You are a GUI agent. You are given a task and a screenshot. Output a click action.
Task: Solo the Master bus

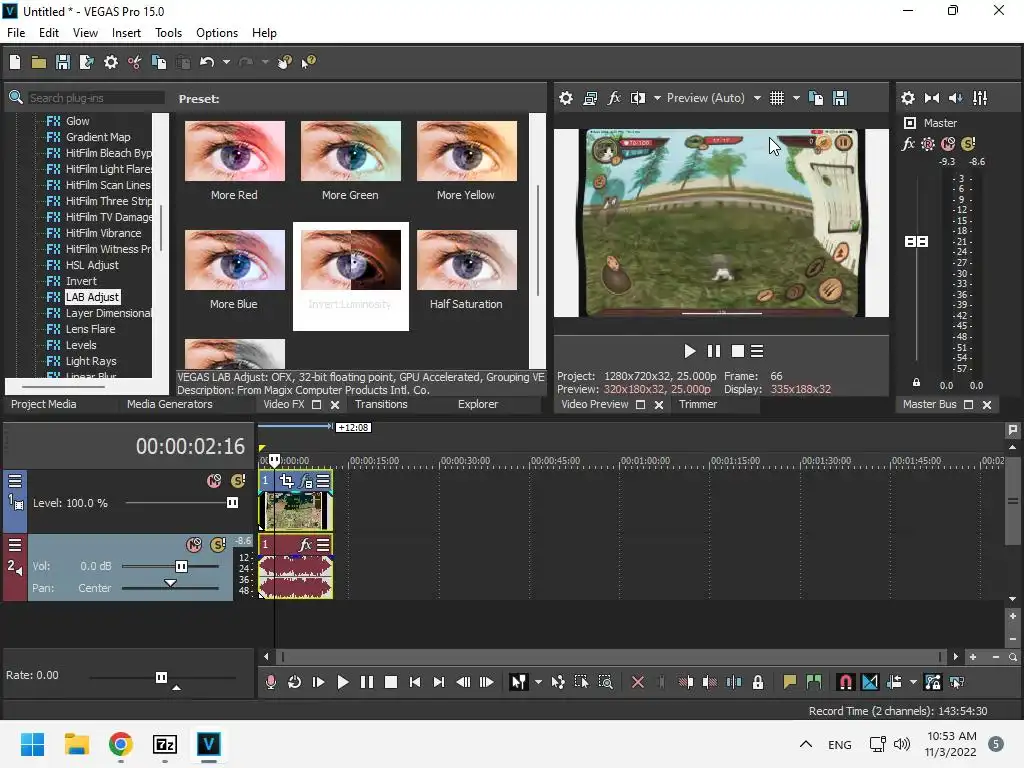click(968, 144)
